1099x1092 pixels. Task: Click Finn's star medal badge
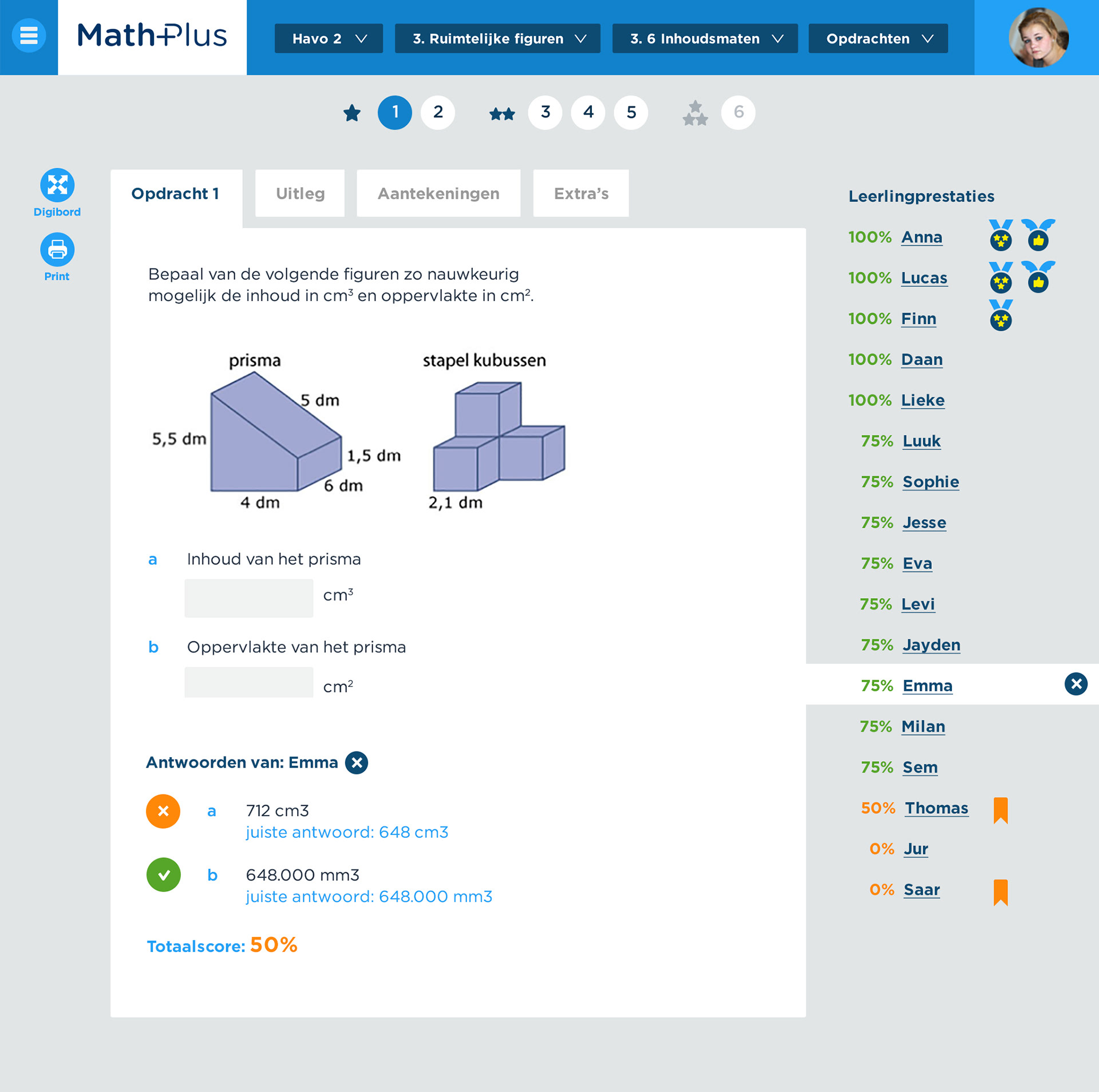tap(1001, 315)
